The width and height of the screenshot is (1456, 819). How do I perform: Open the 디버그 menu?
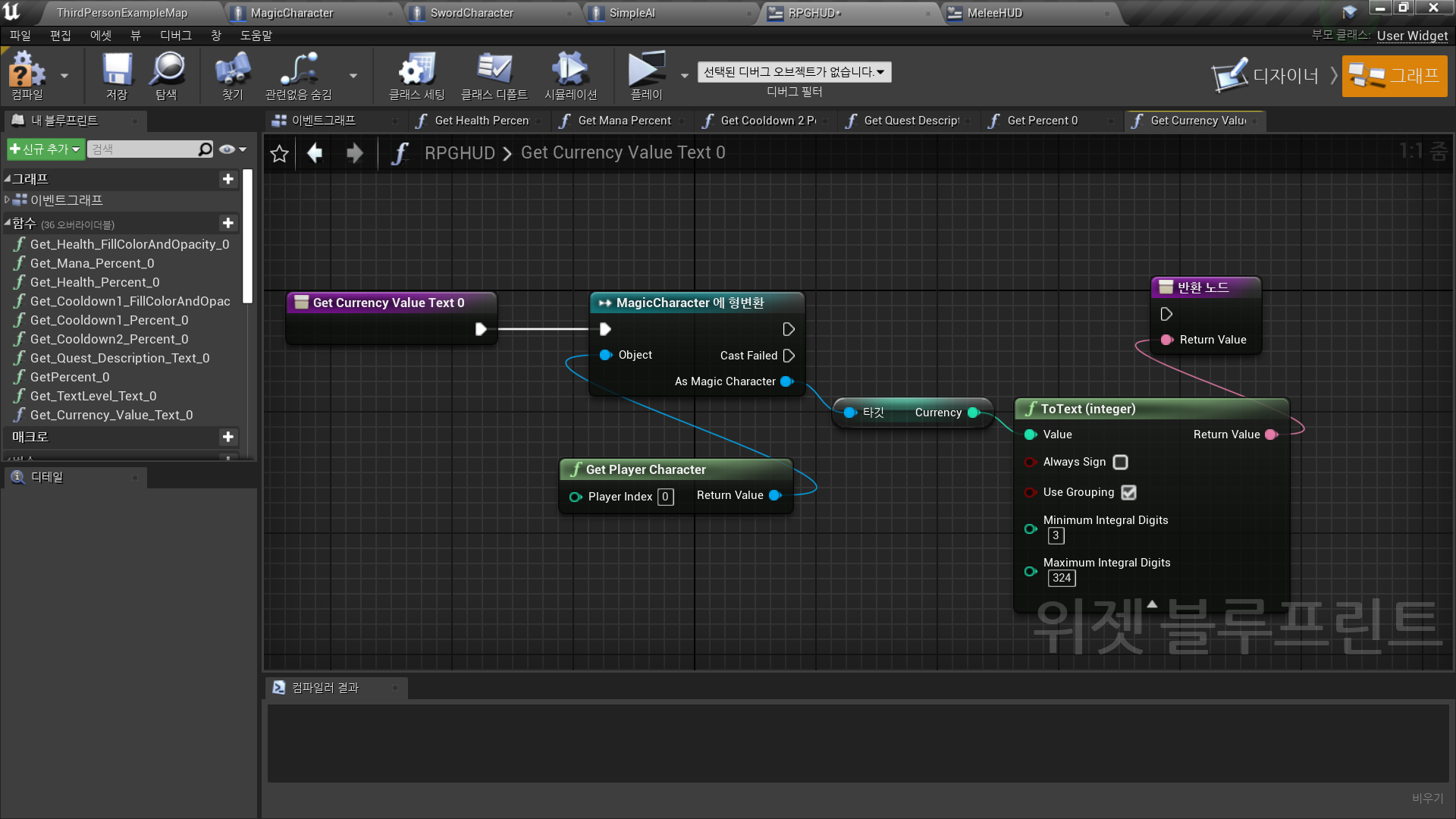(x=175, y=36)
